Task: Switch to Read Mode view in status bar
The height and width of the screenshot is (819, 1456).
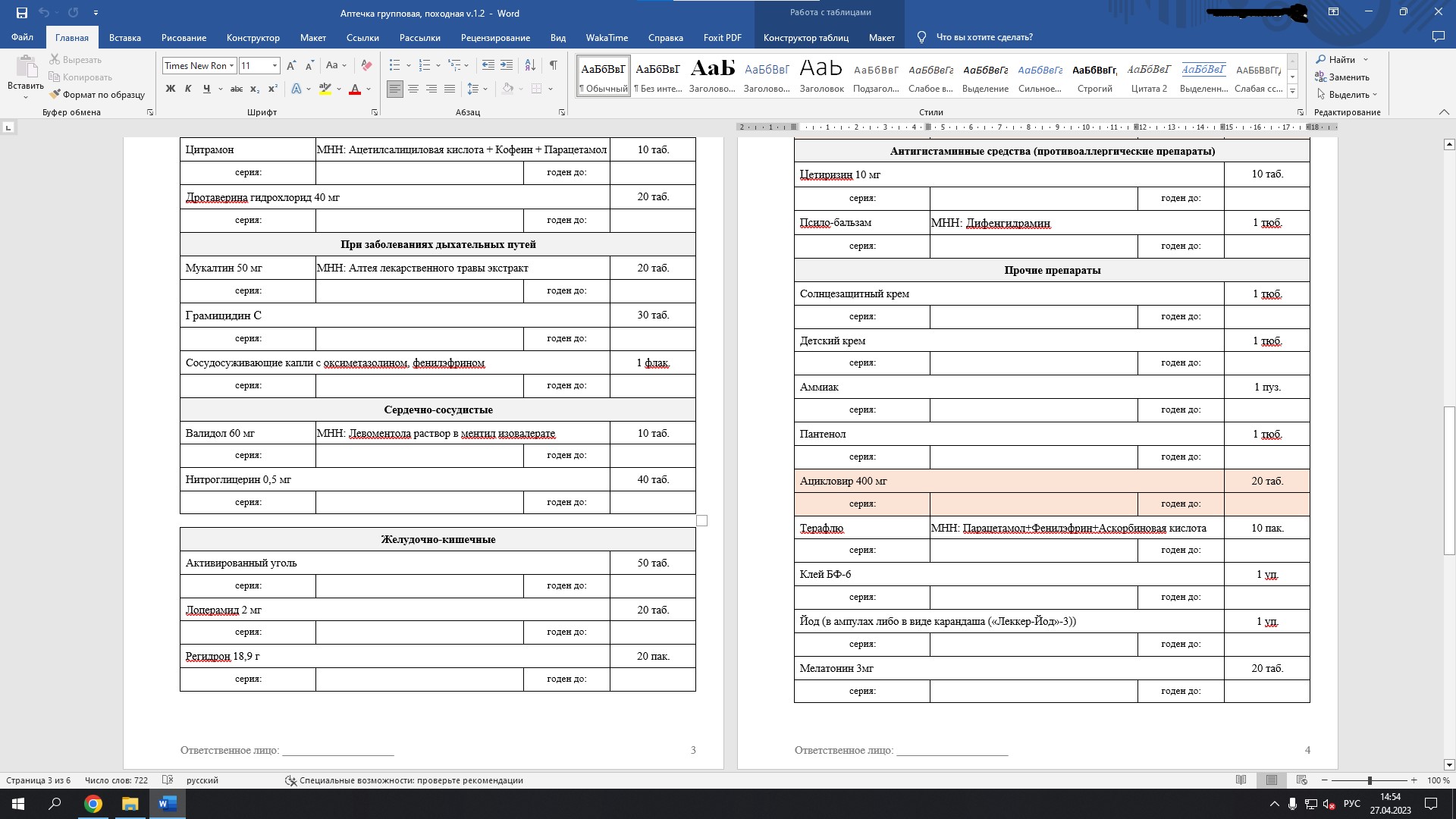Action: click(1241, 780)
